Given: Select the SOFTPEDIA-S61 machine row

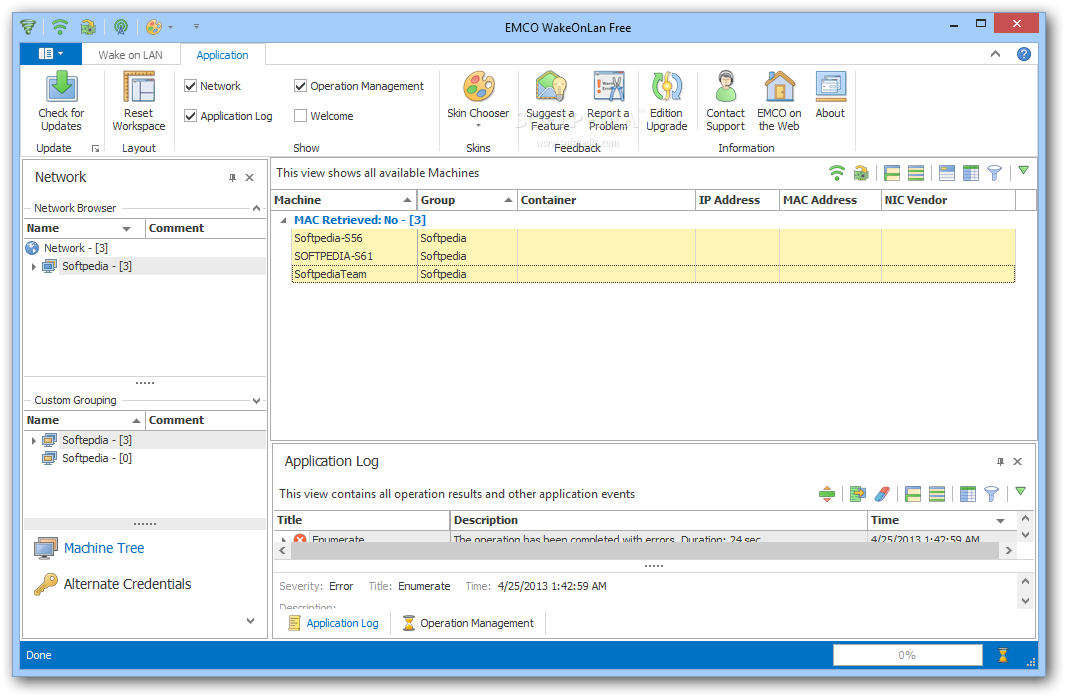Looking at the screenshot, I should click(x=653, y=256).
